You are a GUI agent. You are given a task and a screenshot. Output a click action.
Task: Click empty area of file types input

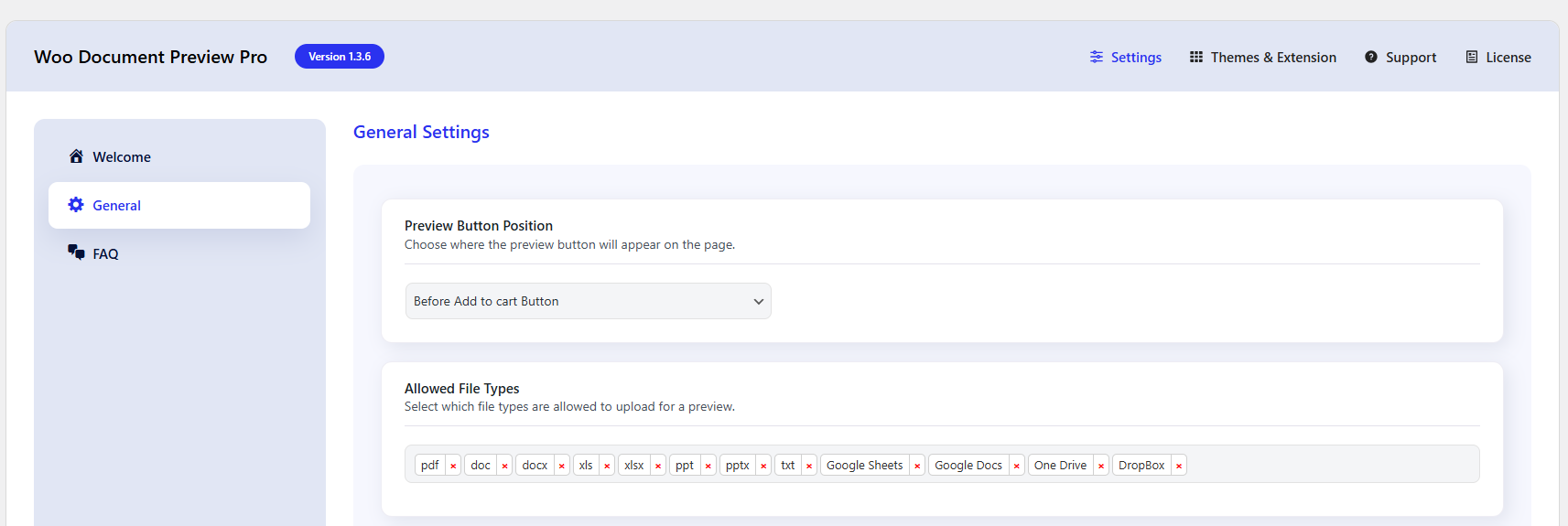(1327, 465)
